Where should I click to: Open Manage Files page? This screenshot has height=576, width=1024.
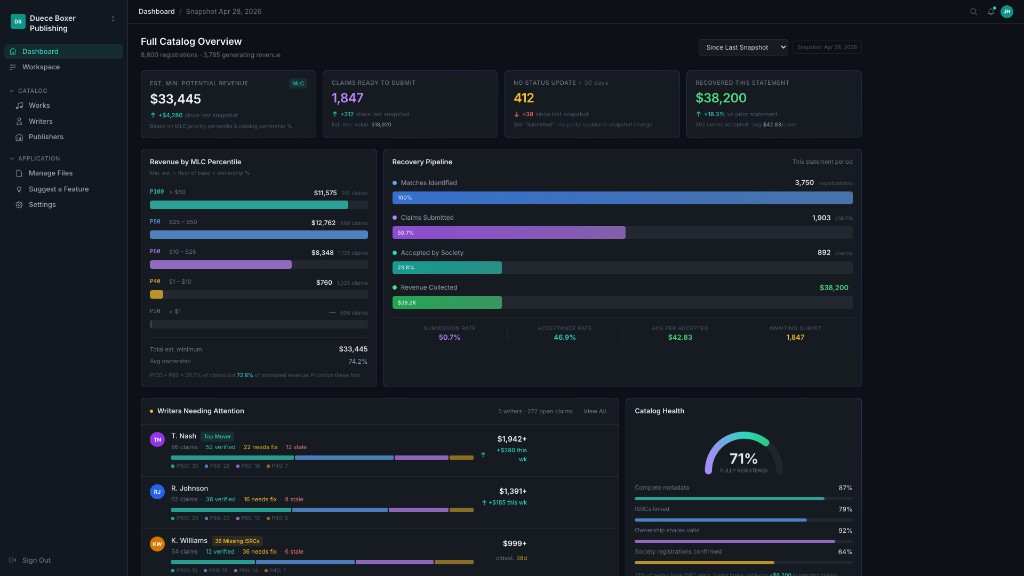[50, 174]
